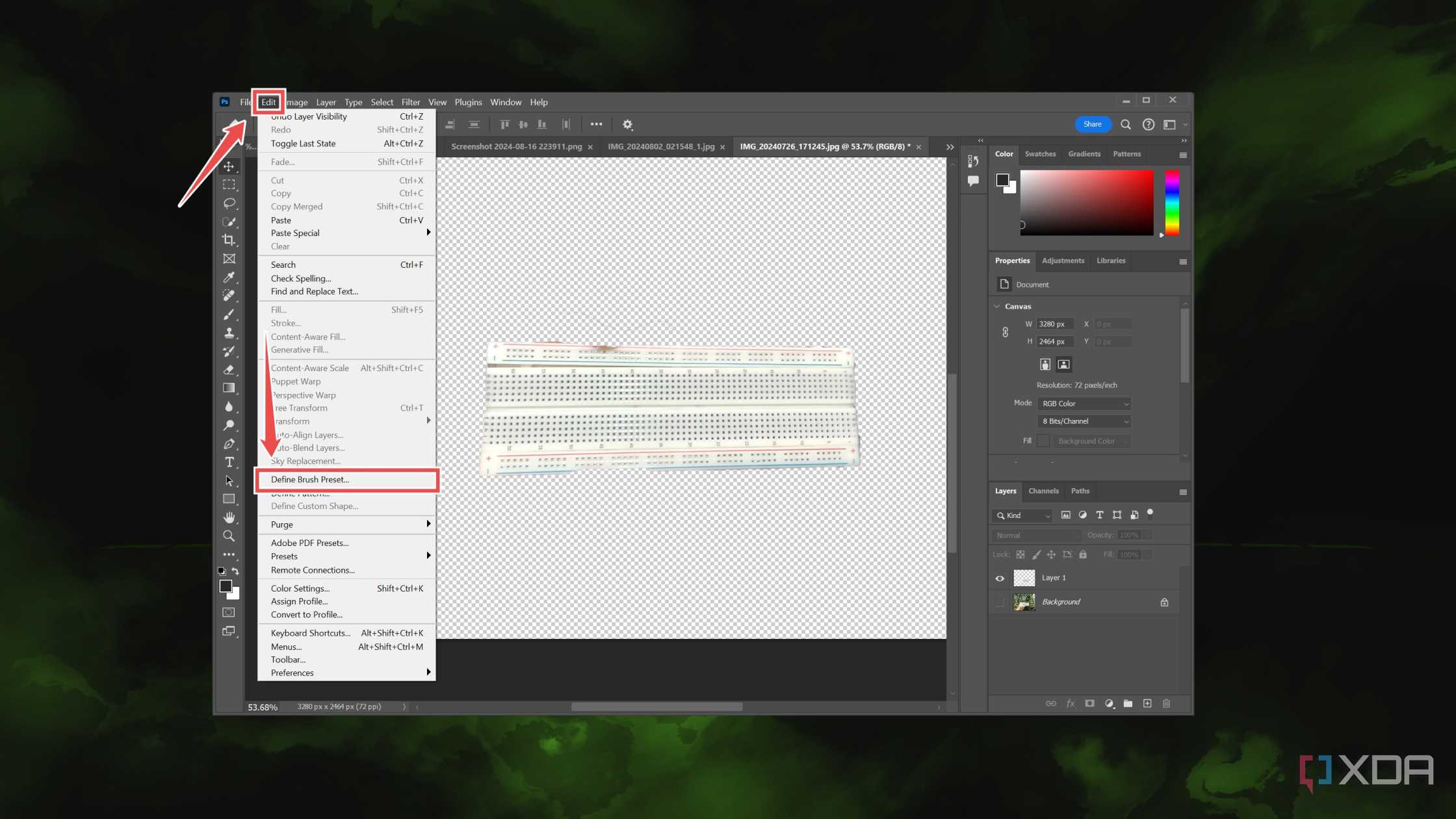The height and width of the screenshot is (819, 1456).
Task: Select the Gradient tool
Action: click(229, 388)
